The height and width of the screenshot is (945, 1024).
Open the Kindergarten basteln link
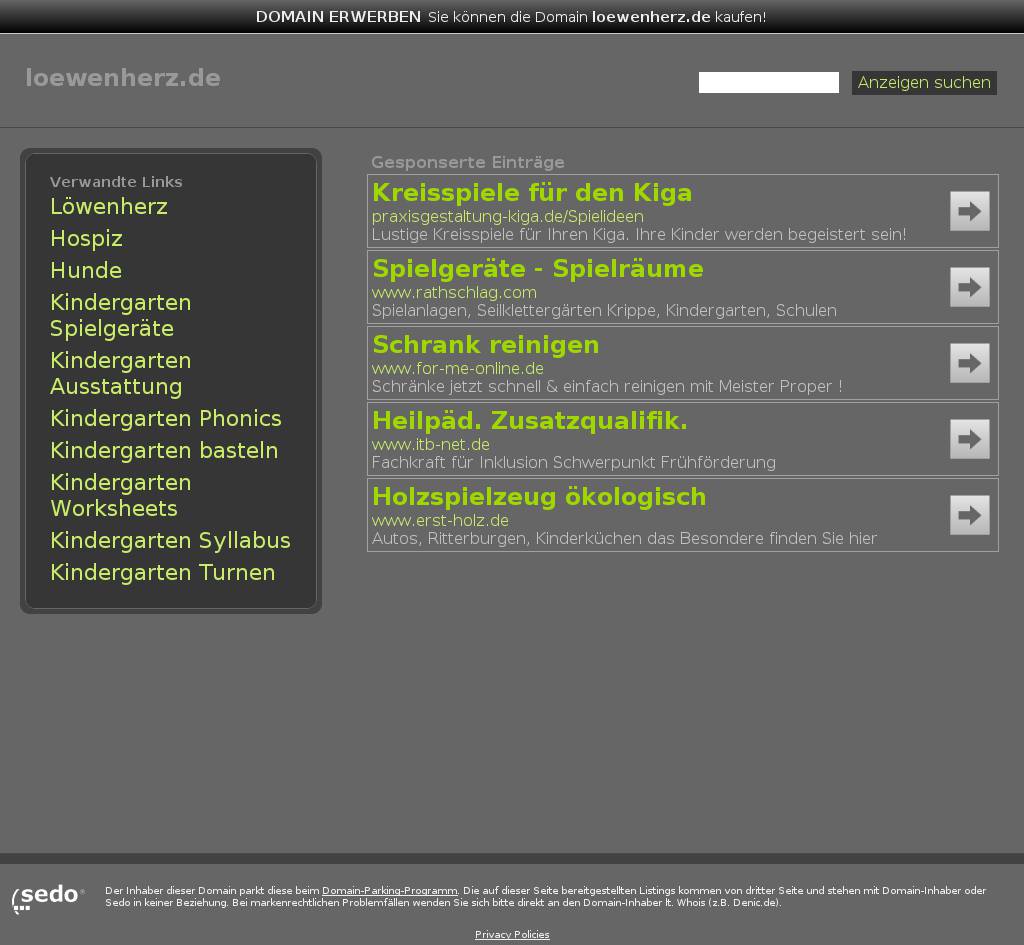tap(164, 451)
